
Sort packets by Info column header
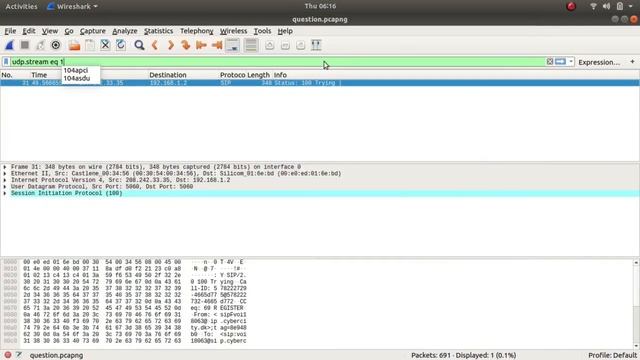(280, 75)
